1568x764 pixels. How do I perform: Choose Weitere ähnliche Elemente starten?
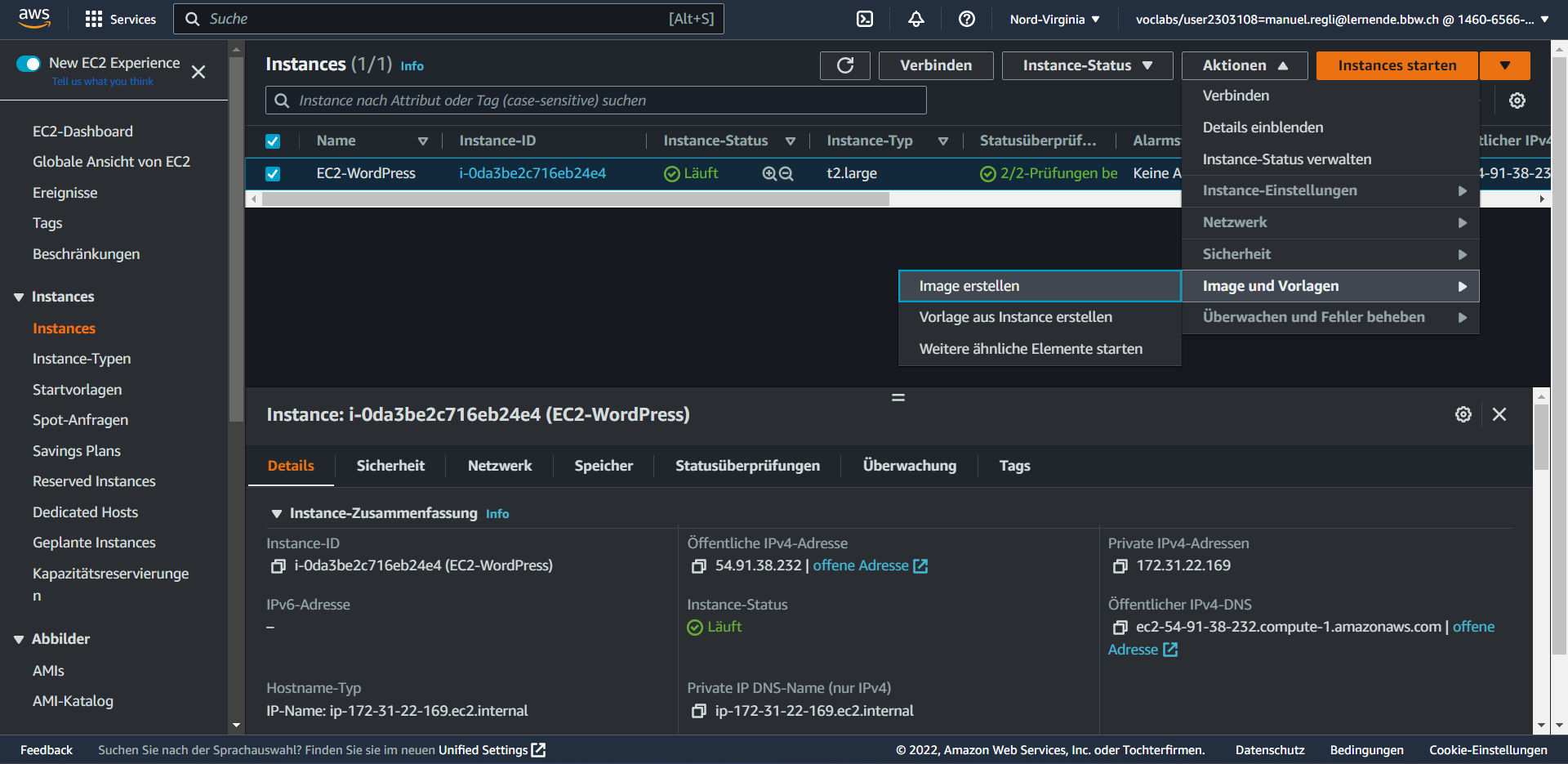coord(1040,349)
